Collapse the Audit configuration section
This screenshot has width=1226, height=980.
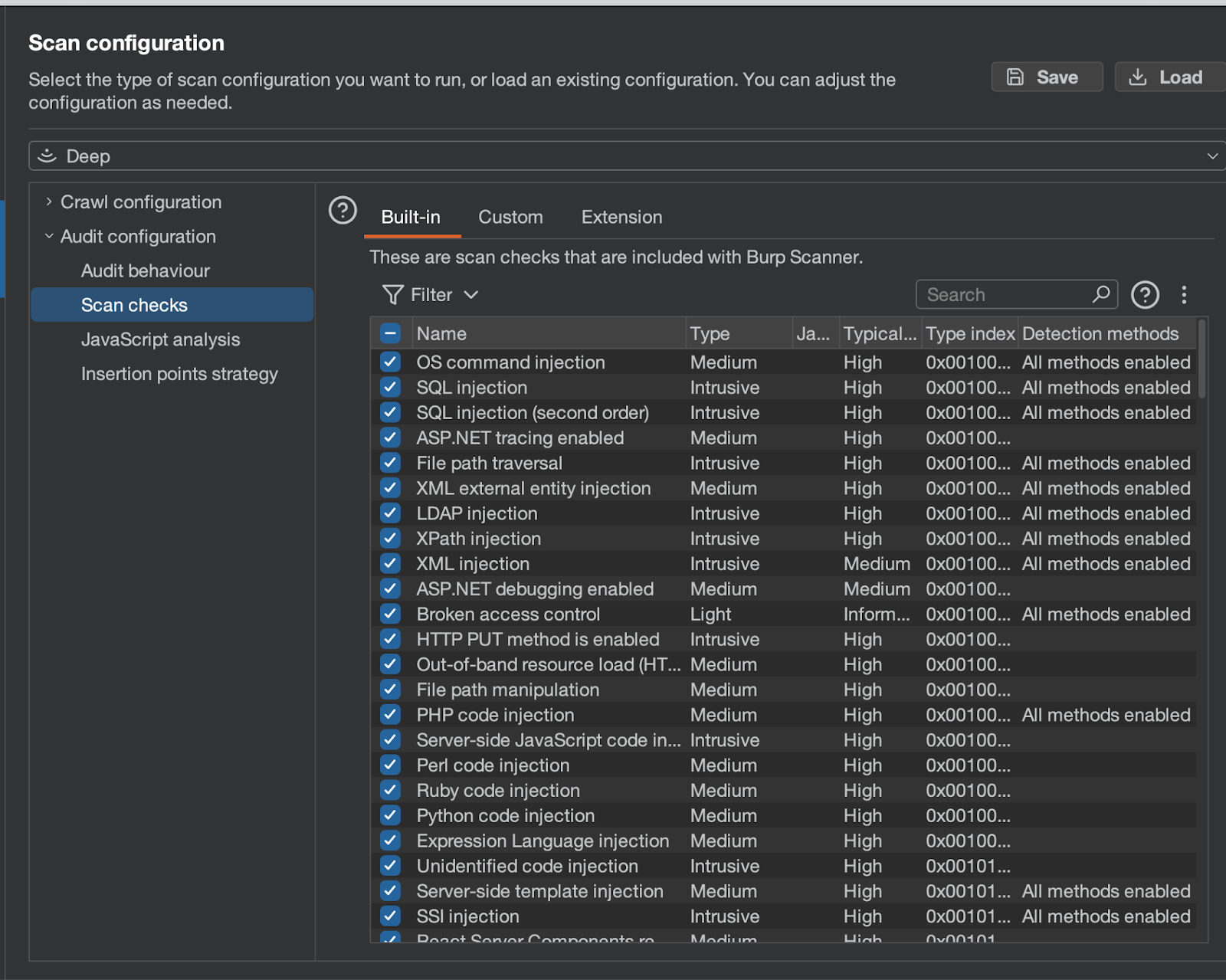pos(49,237)
